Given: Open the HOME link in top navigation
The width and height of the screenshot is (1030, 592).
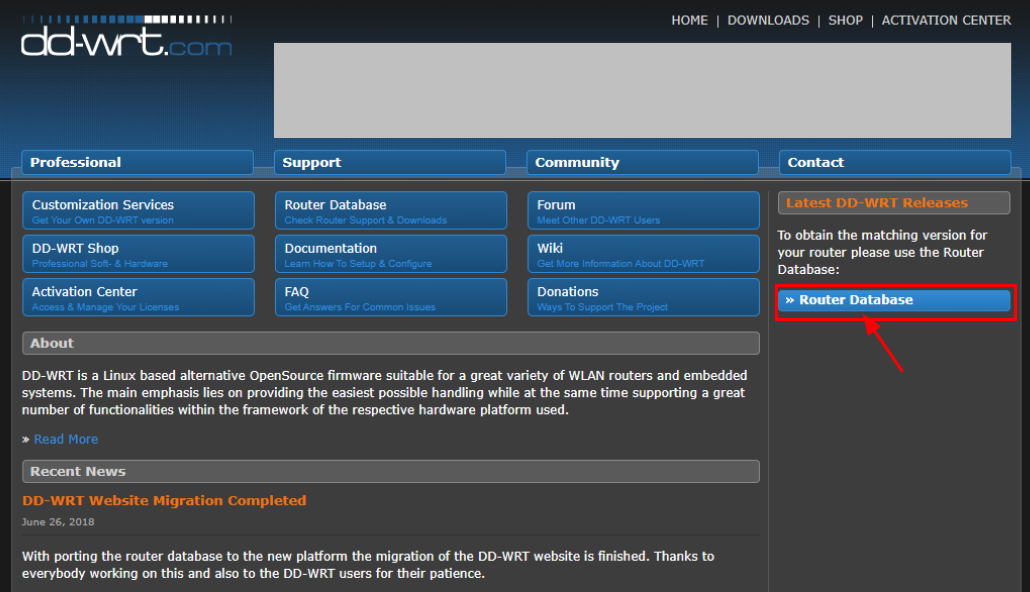Looking at the screenshot, I should pos(689,20).
